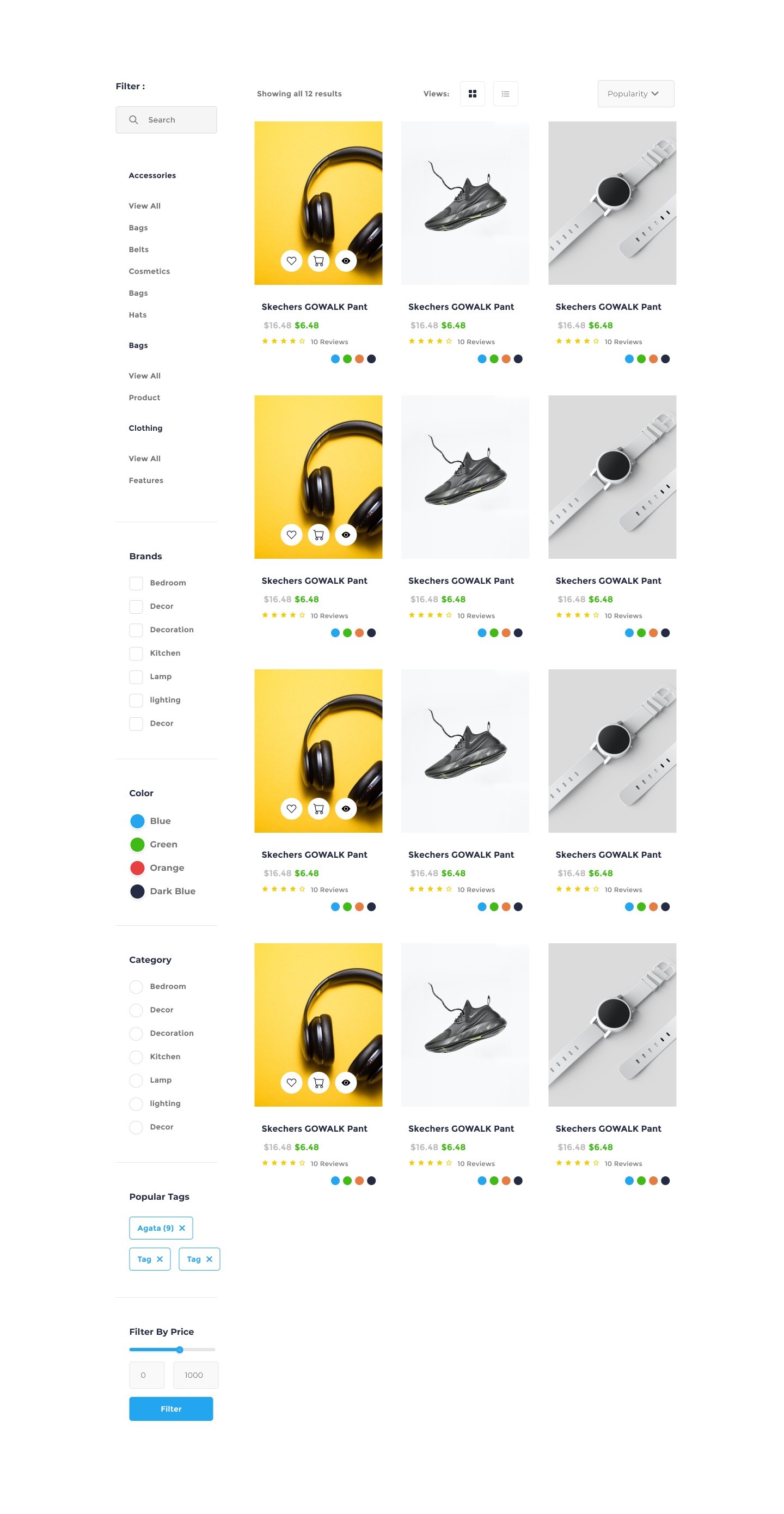Image resolution: width=784 pixels, height=1514 pixels.
Task: Open the Popularity sort dropdown
Action: pyautogui.click(x=635, y=94)
